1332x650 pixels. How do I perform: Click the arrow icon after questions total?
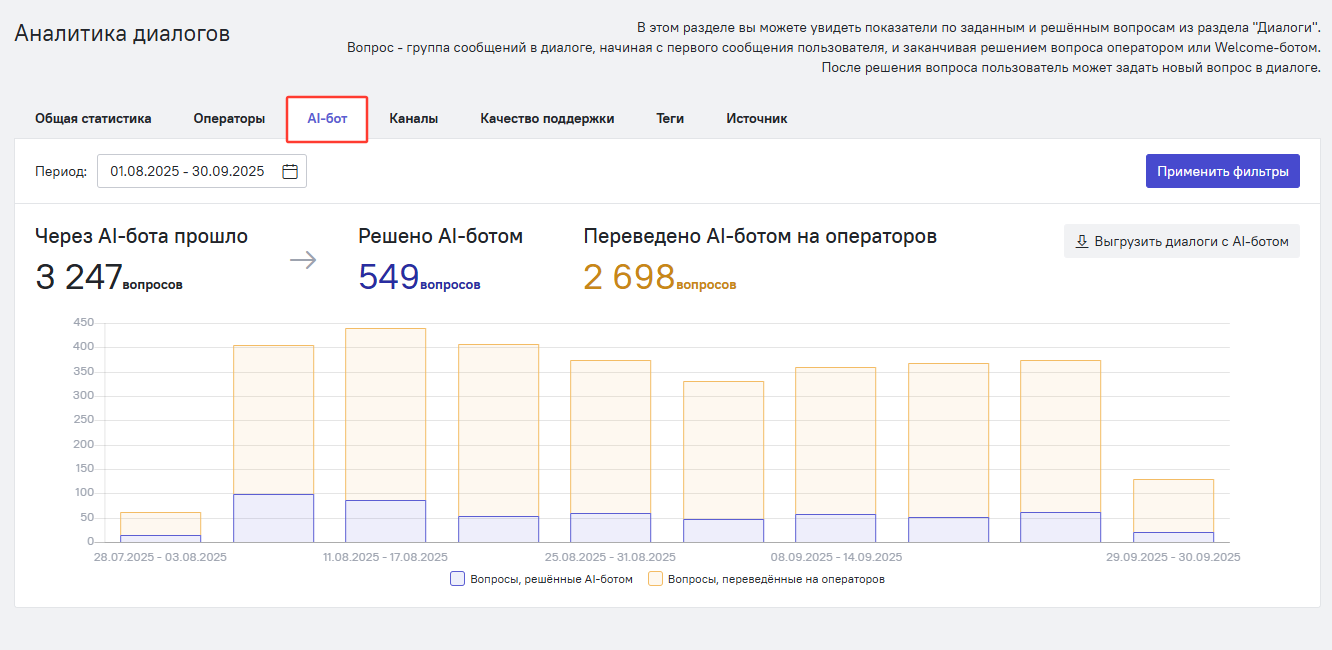coord(303,260)
